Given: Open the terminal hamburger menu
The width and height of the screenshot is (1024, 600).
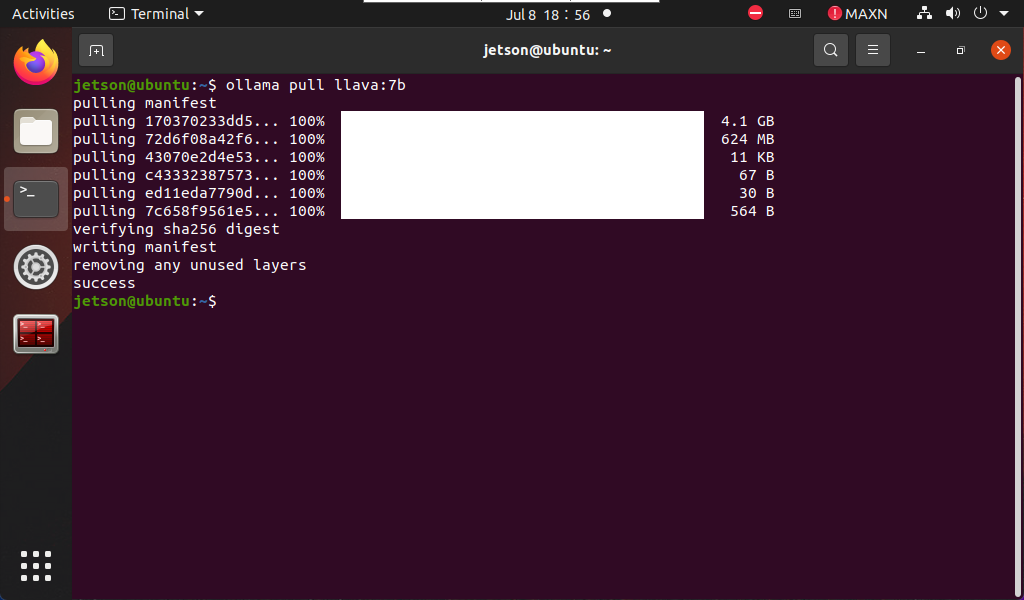Looking at the screenshot, I should [x=872, y=50].
